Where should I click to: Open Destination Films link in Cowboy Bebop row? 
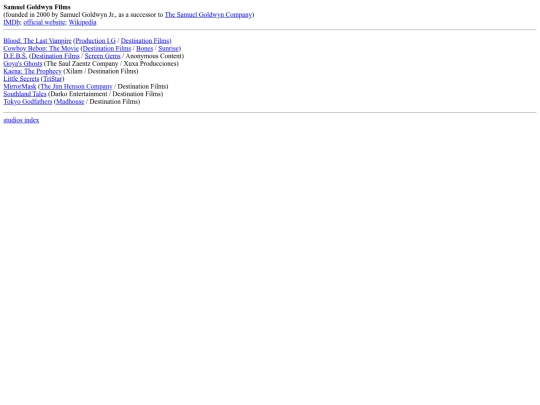(x=107, y=49)
